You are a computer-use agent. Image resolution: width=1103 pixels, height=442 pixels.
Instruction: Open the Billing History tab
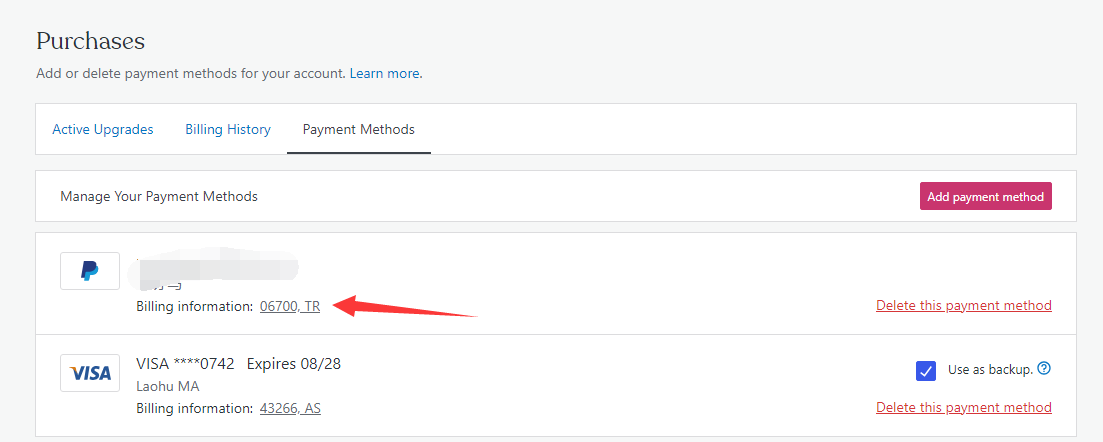tap(228, 129)
